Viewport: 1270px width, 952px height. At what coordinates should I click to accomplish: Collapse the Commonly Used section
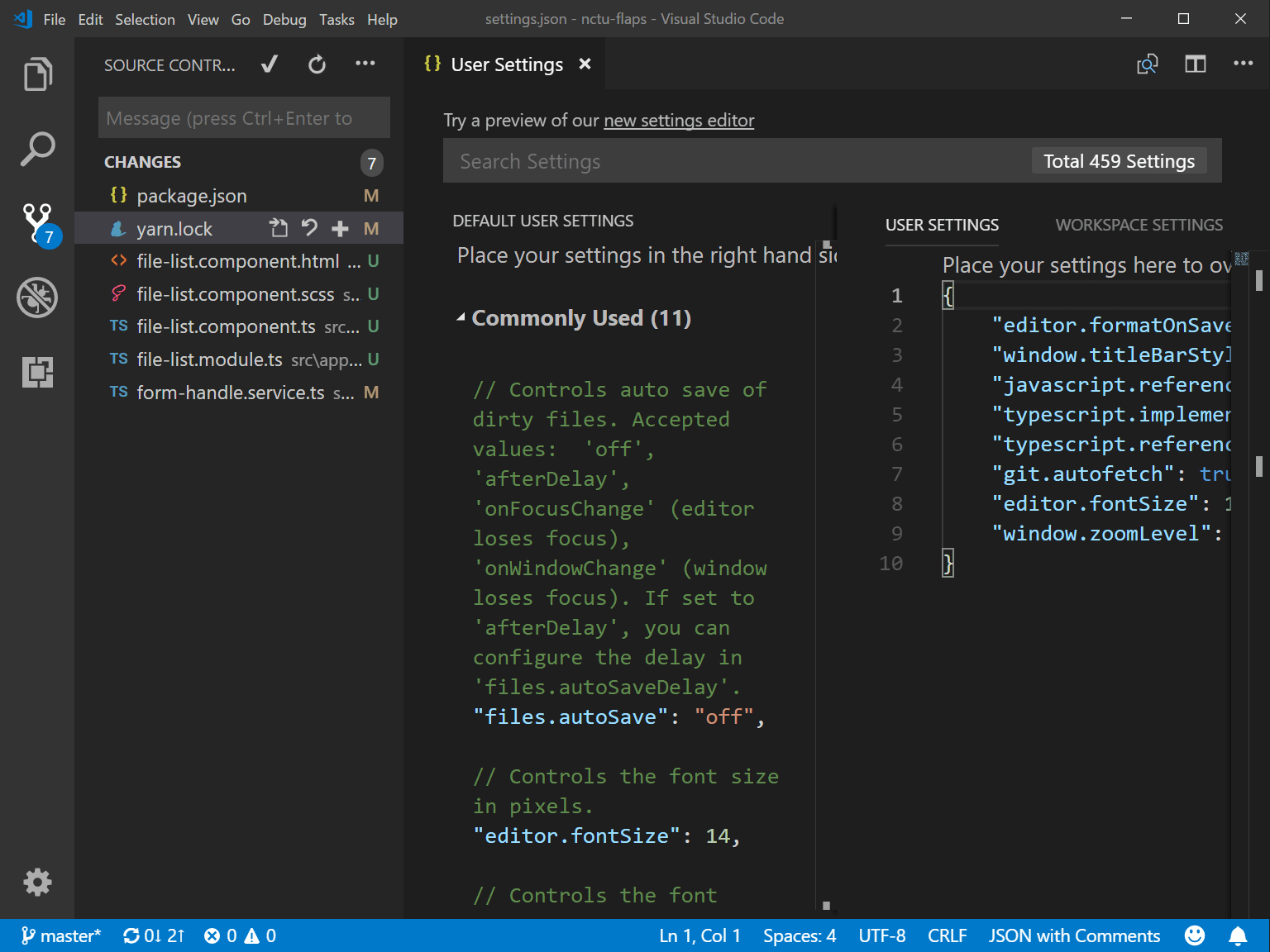[x=462, y=318]
